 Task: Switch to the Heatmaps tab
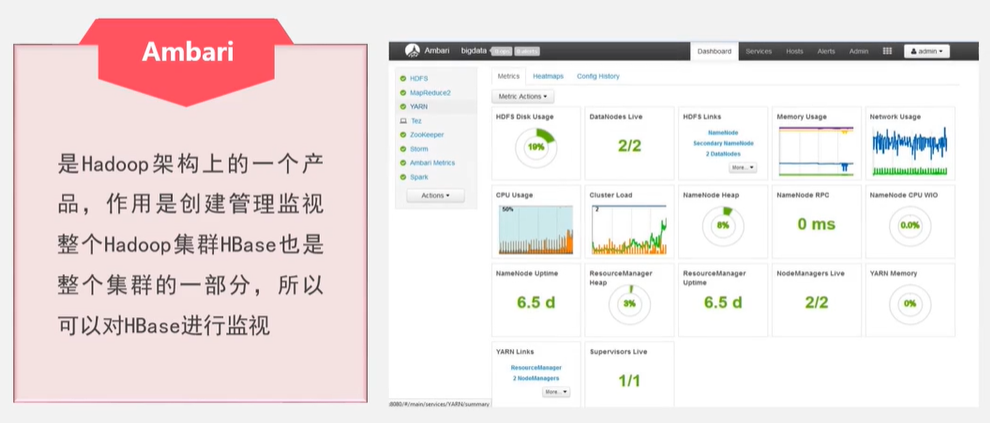548,76
